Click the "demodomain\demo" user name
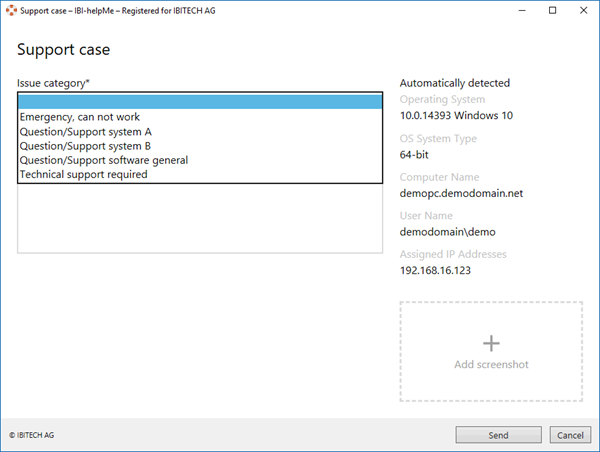 point(447,232)
